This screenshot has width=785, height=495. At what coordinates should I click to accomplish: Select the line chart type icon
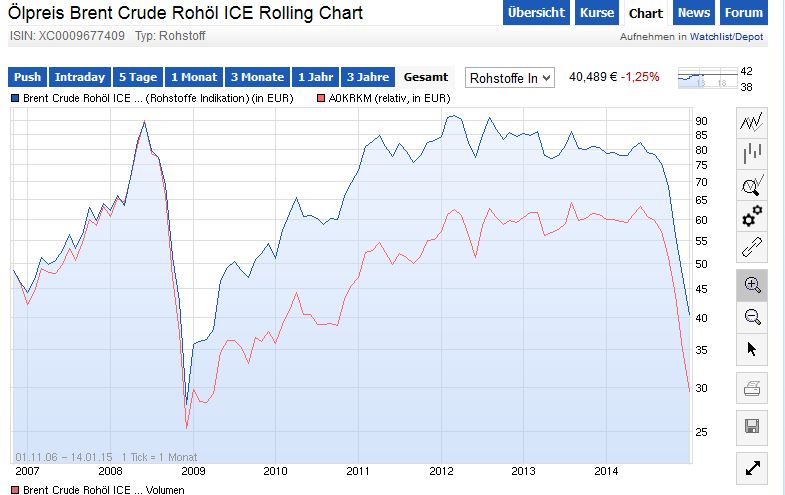[752, 122]
